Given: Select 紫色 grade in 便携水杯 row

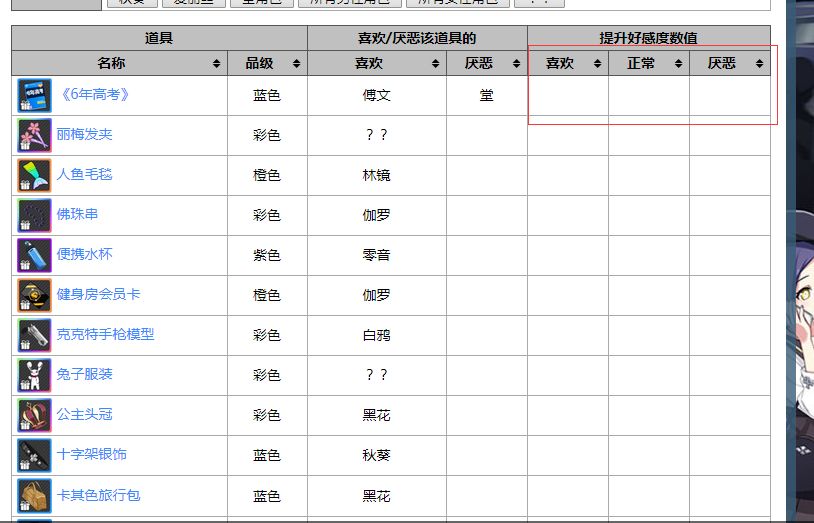Looking at the screenshot, I should [x=267, y=256].
